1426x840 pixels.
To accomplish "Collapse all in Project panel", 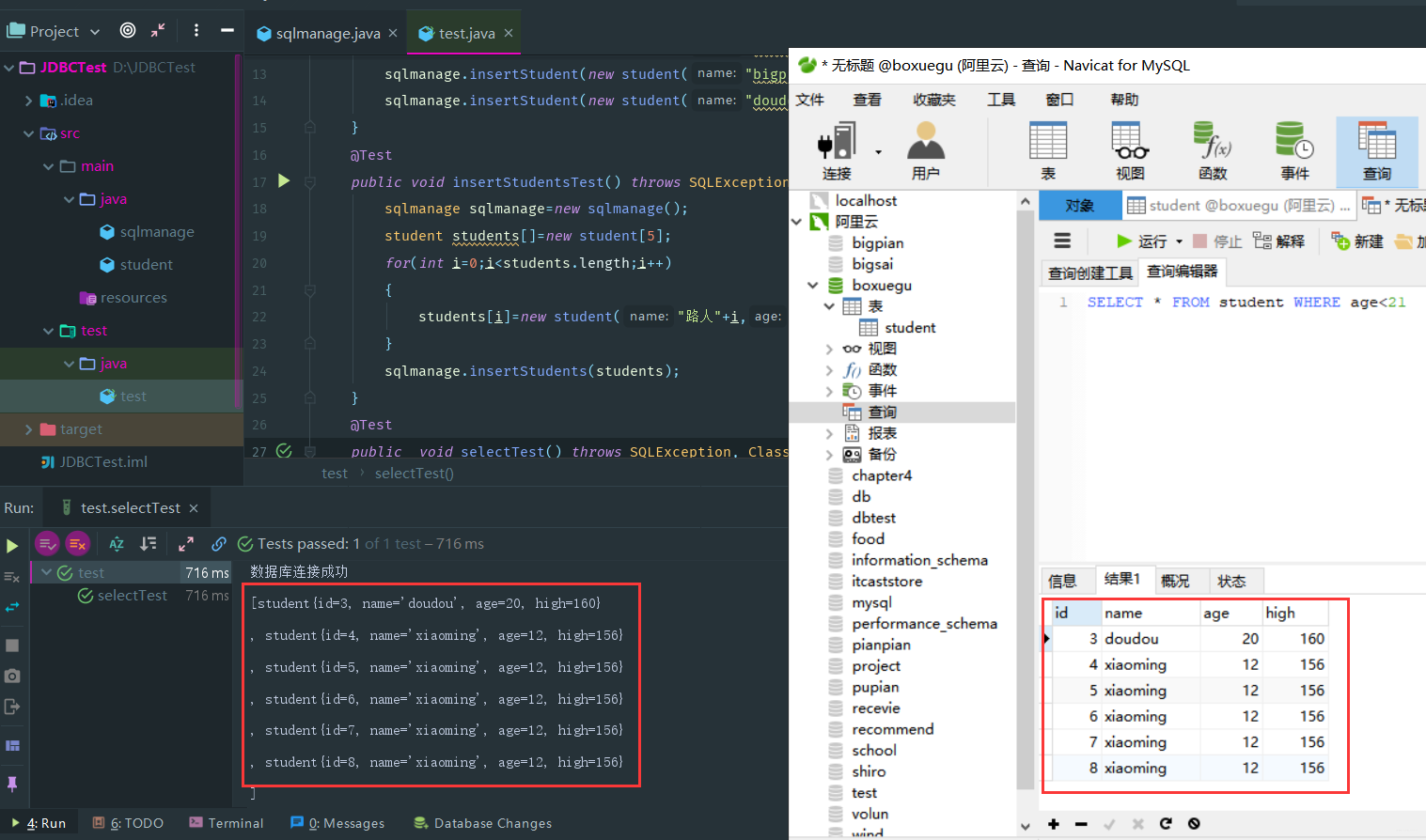I will (x=158, y=30).
